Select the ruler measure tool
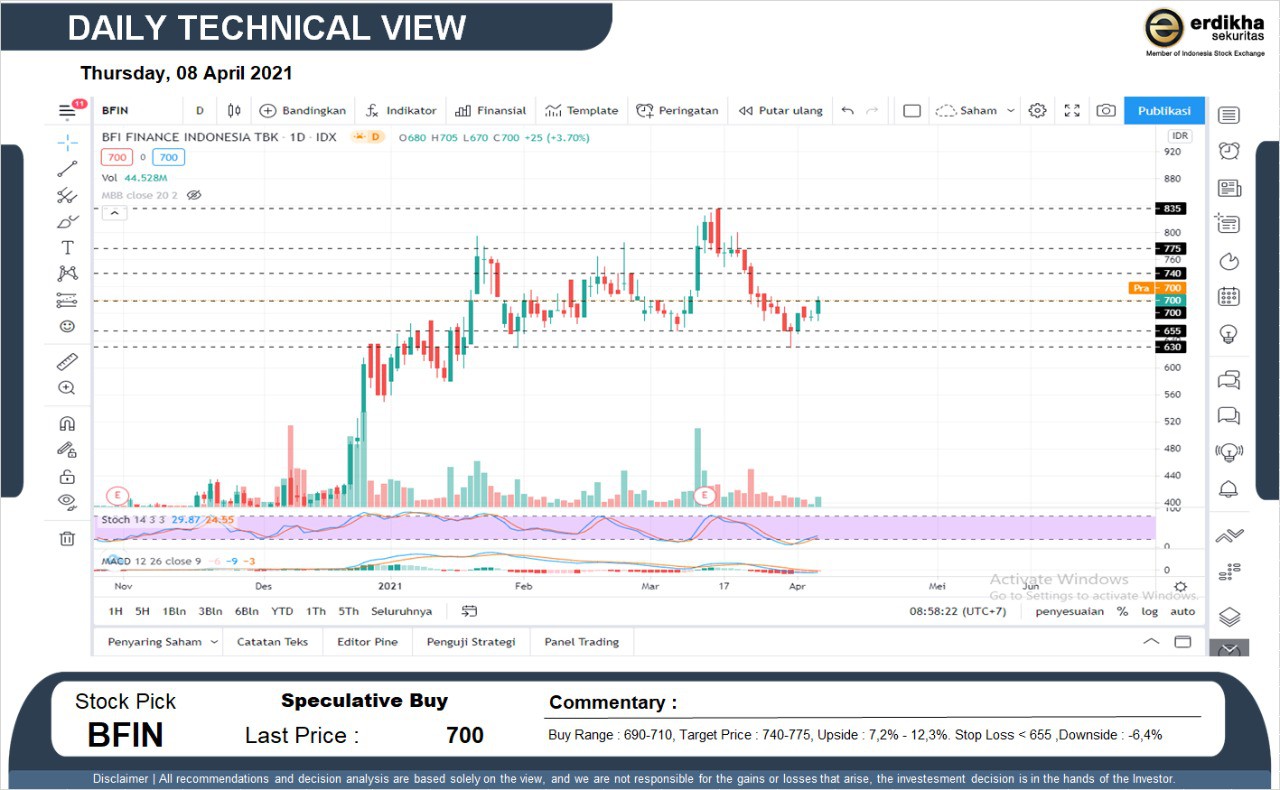 point(67,362)
